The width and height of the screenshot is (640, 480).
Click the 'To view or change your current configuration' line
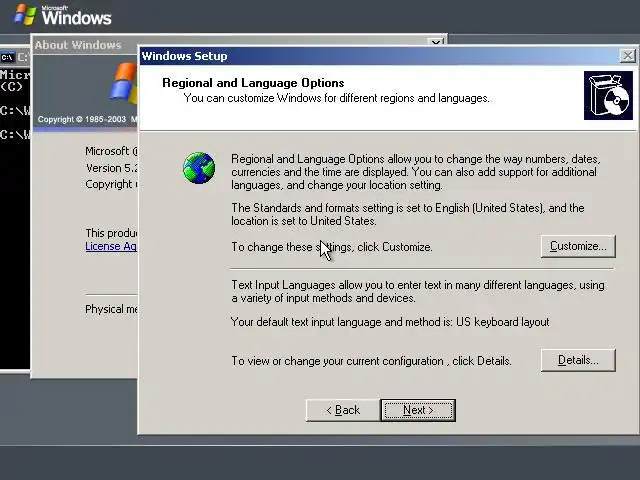[371, 361]
